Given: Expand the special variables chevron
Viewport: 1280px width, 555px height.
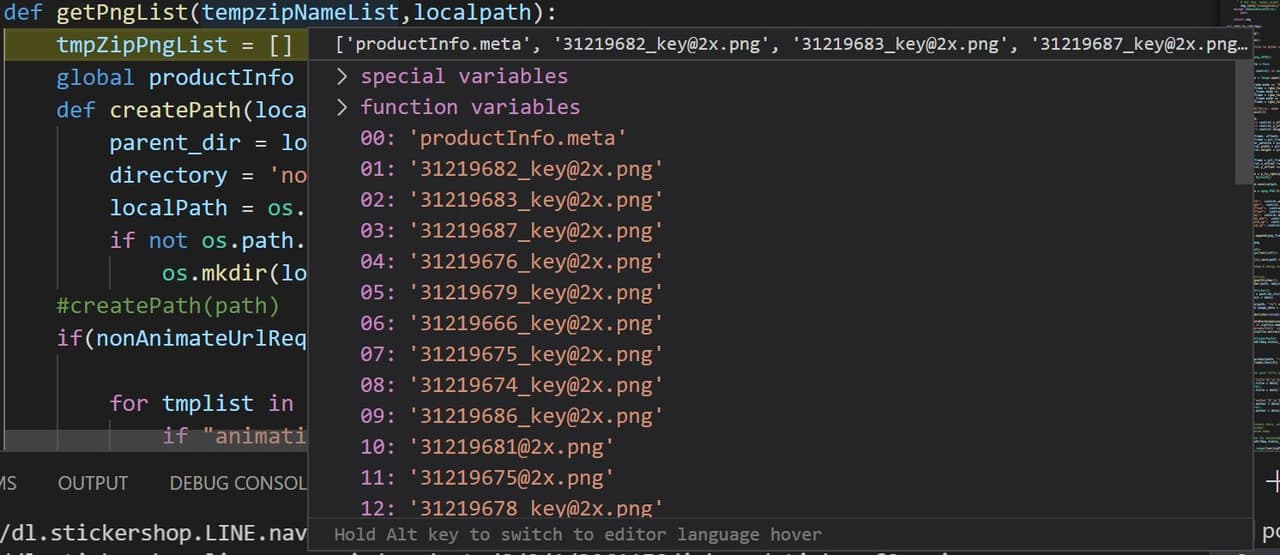Looking at the screenshot, I should (x=342, y=77).
